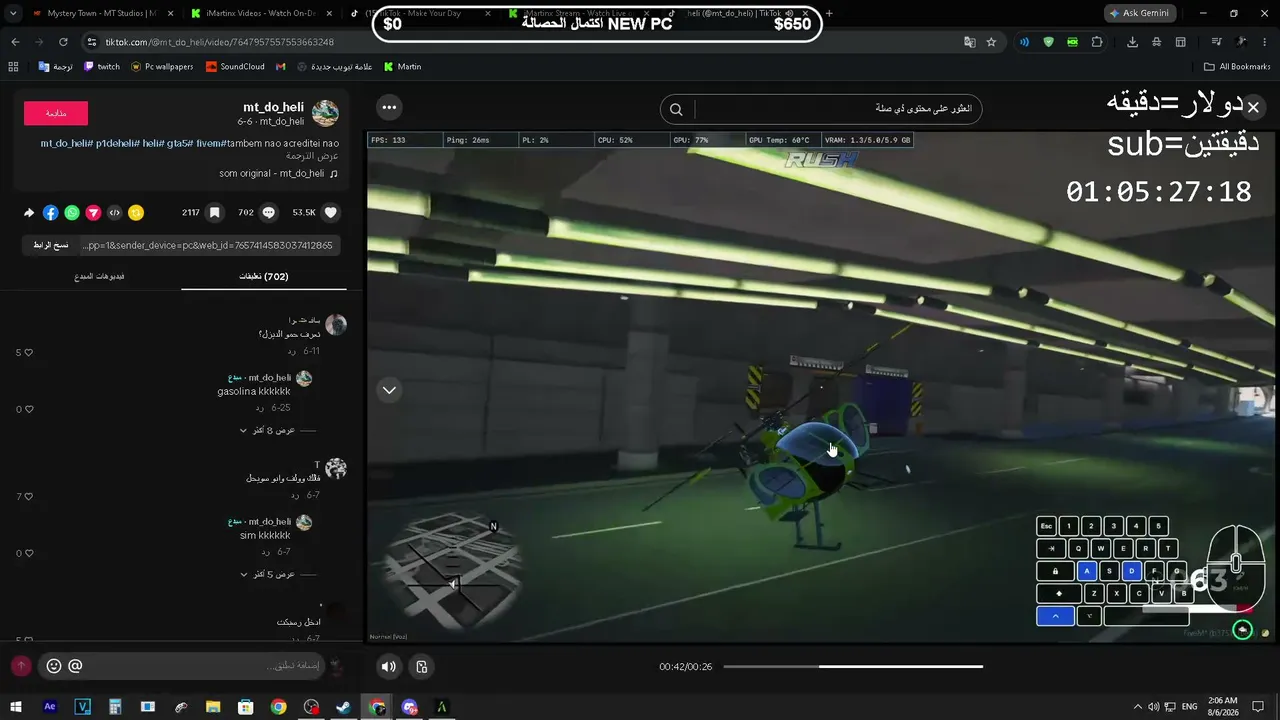Open the first commenter's avatar
1280x720 pixels.
tap(336, 325)
